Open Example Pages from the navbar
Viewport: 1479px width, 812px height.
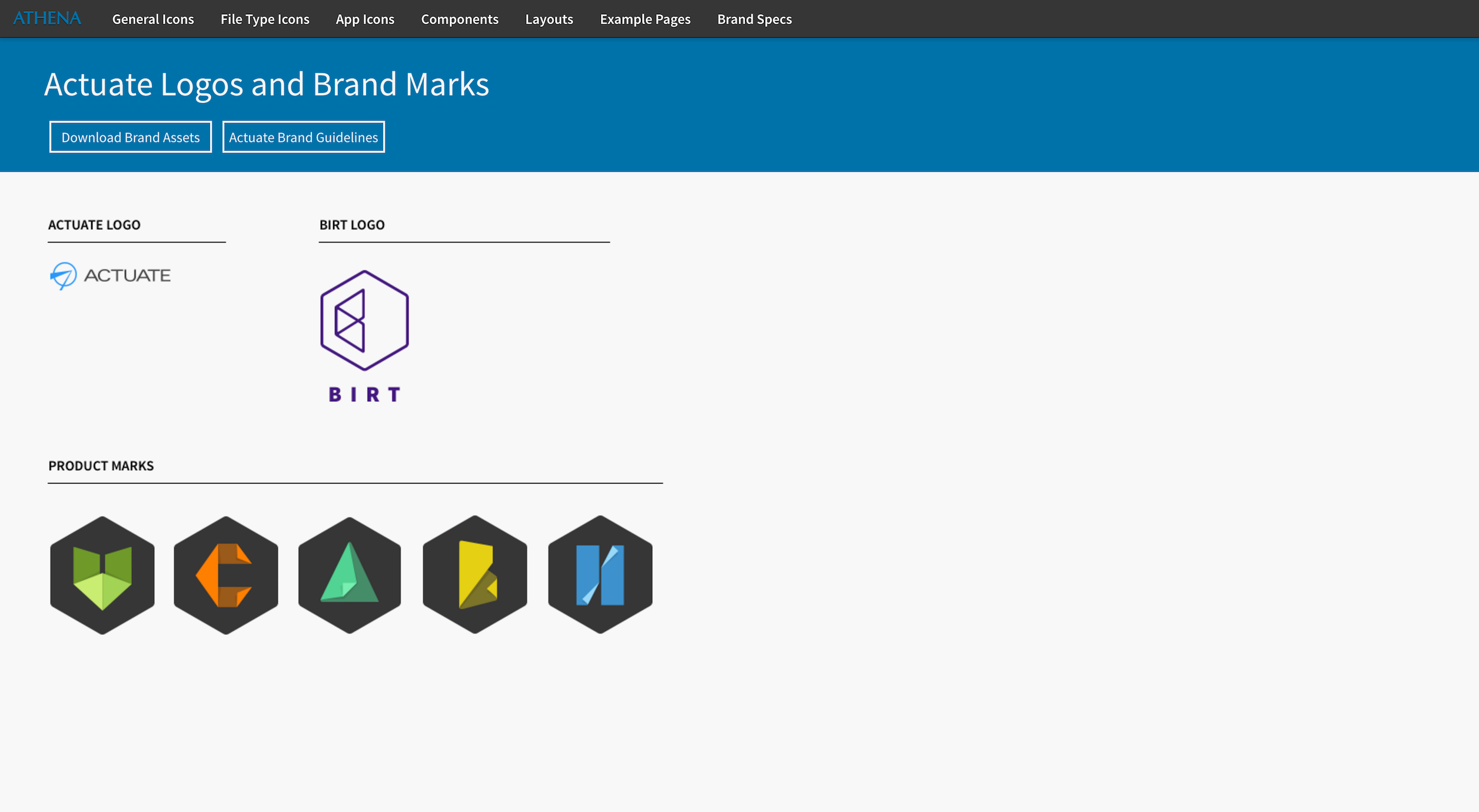(x=645, y=19)
